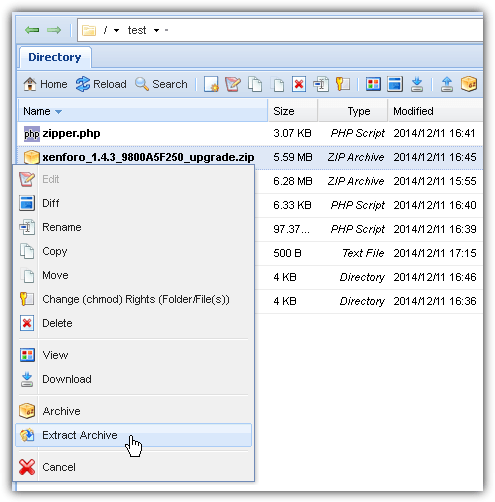Switch to the Directory tab
Viewport: 495px width, 502px height.
coord(55,57)
